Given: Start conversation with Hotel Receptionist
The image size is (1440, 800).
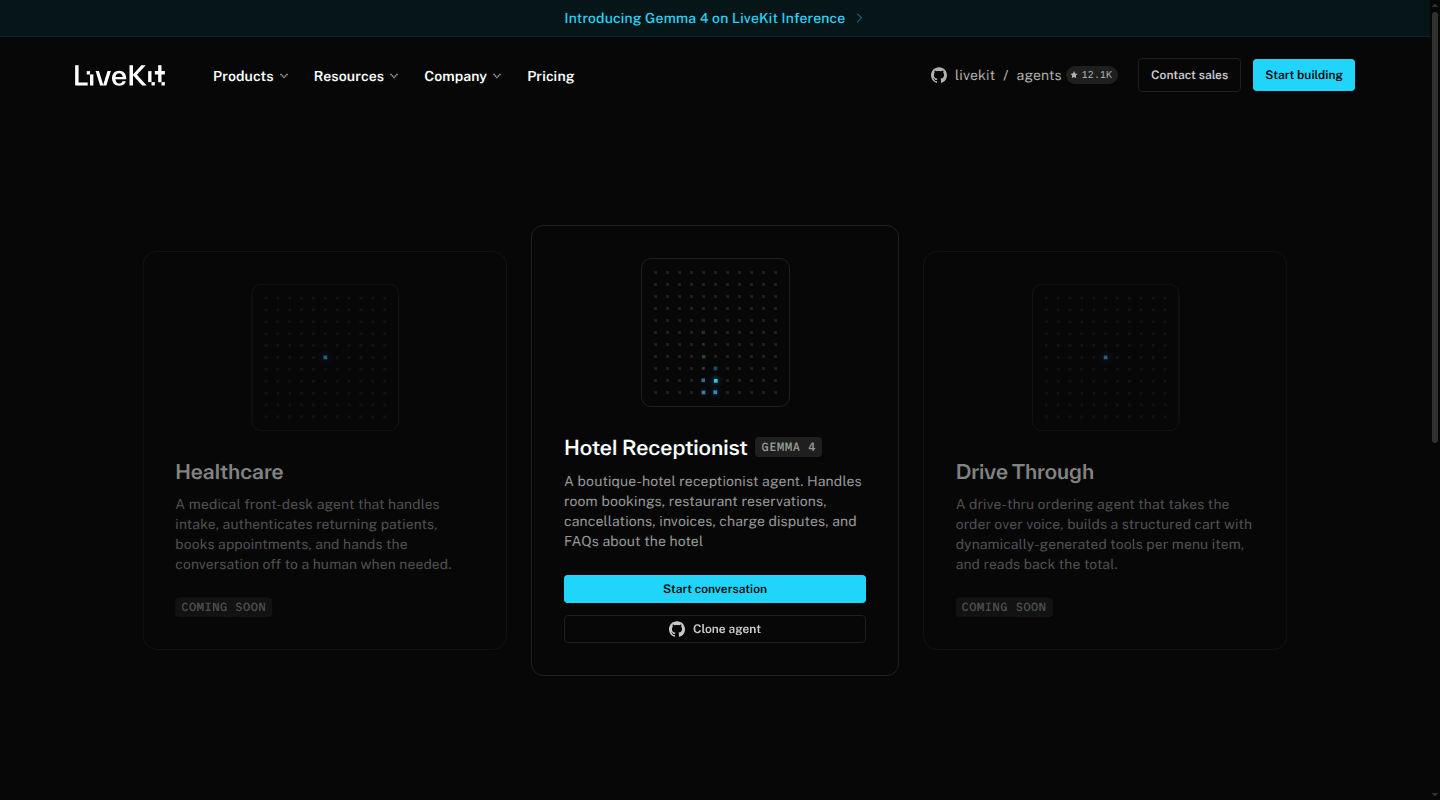Looking at the screenshot, I should (x=715, y=589).
